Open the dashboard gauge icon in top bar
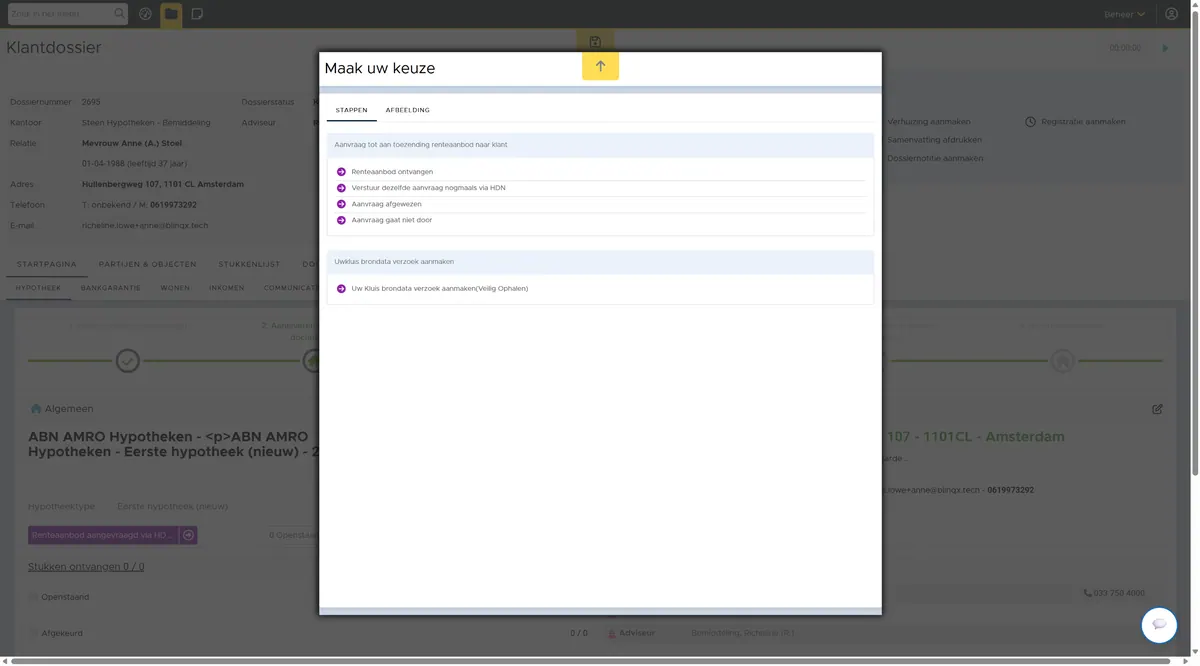This screenshot has height=666, width=1200. coord(146,14)
